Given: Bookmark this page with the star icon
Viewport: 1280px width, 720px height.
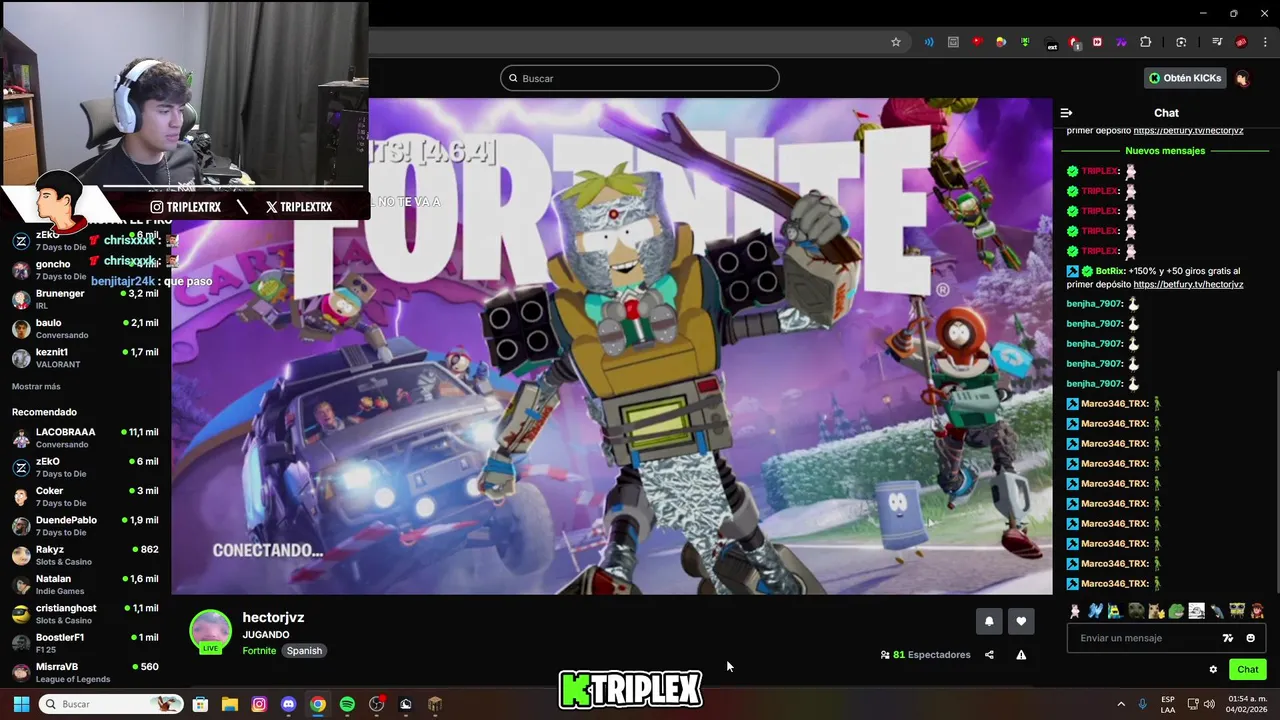Looking at the screenshot, I should [896, 42].
